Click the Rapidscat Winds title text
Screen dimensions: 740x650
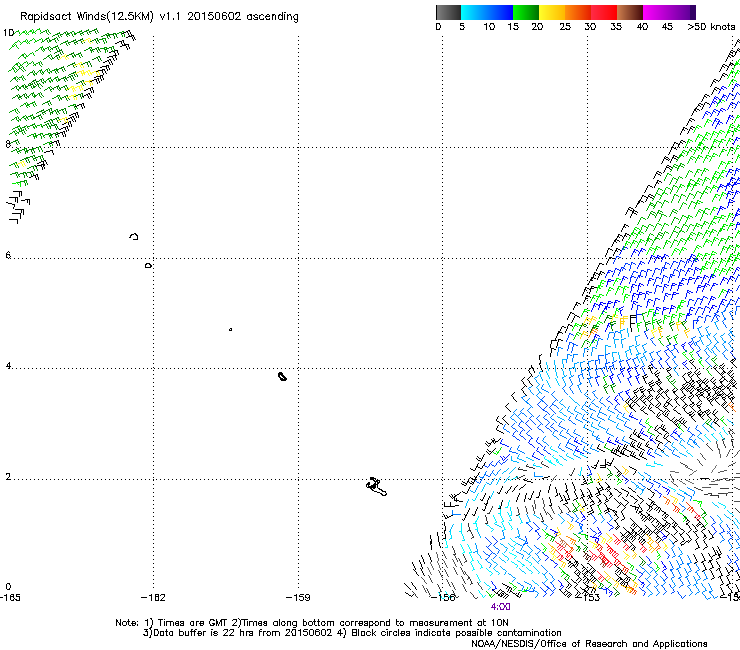point(159,17)
